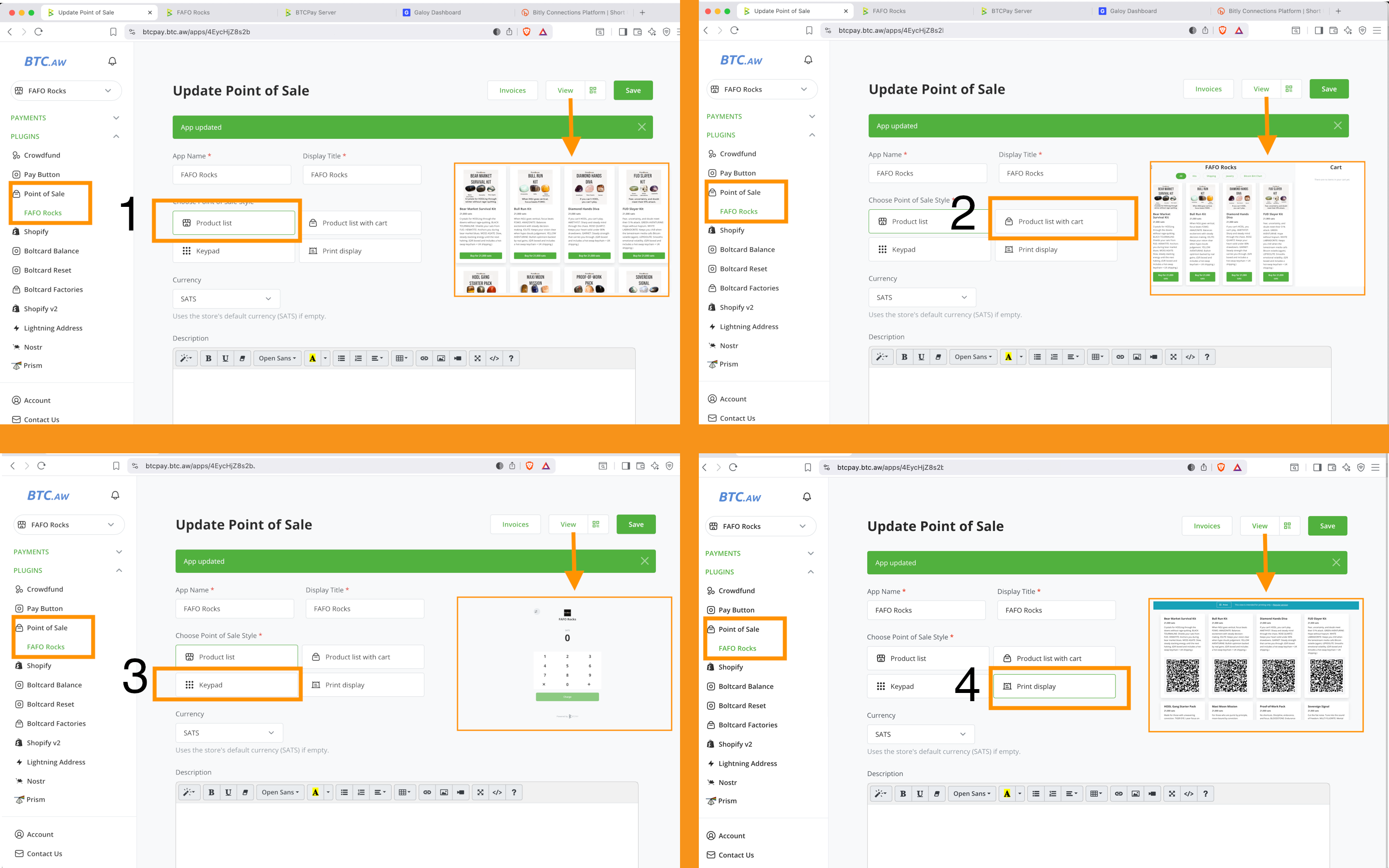The height and width of the screenshot is (868, 1389).
Task: Expand the FAFO Rocks store selector in screenshot 4
Action: coord(760,526)
